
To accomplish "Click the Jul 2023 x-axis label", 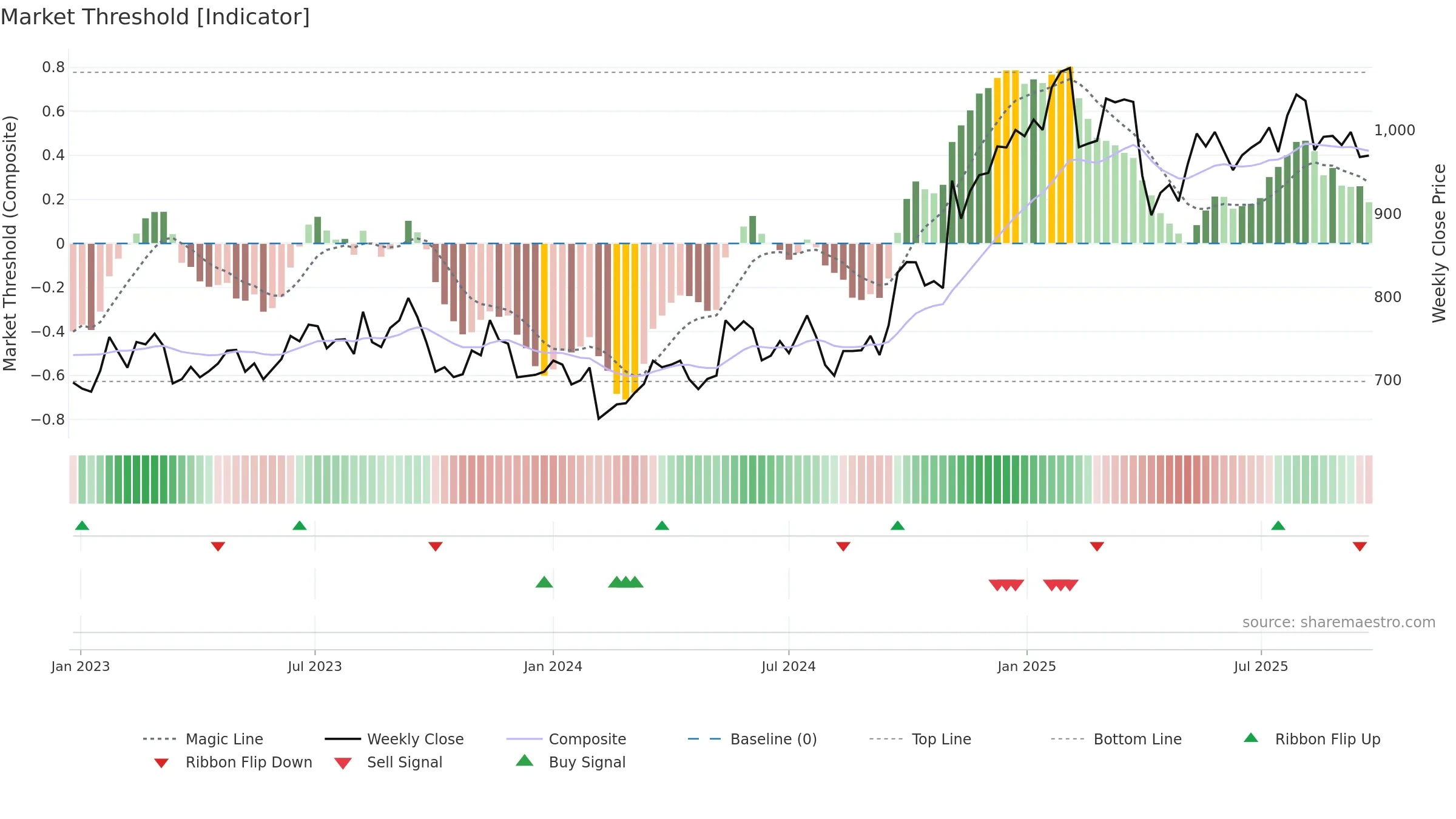I will click(x=315, y=666).
